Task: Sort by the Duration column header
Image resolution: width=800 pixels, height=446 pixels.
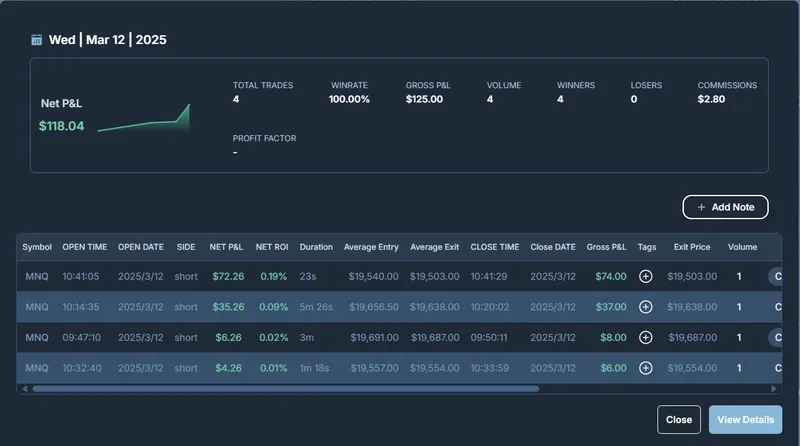Action: point(316,247)
